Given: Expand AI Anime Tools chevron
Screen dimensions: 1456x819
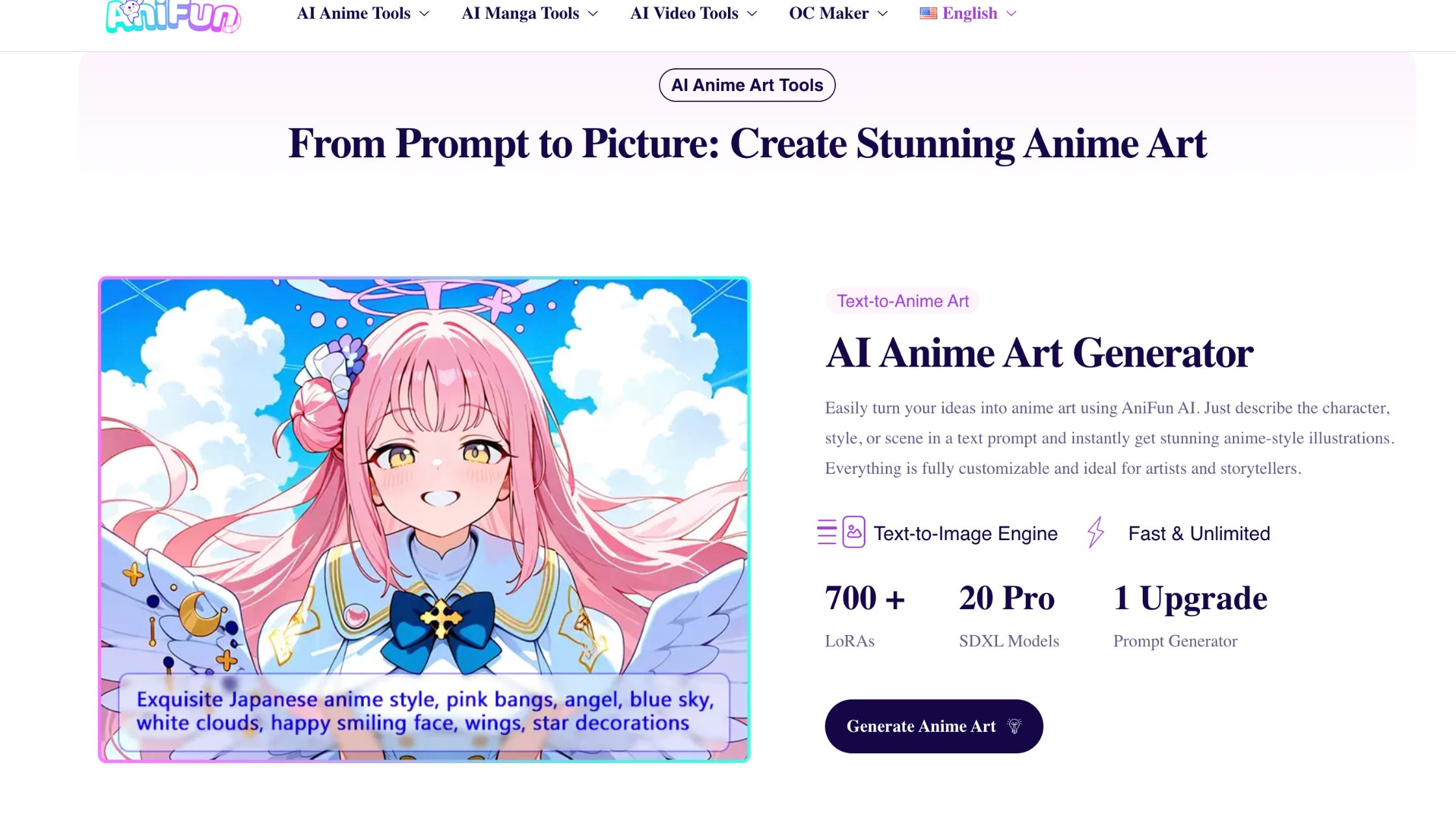Looking at the screenshot, I should click(x=424, y=14).
